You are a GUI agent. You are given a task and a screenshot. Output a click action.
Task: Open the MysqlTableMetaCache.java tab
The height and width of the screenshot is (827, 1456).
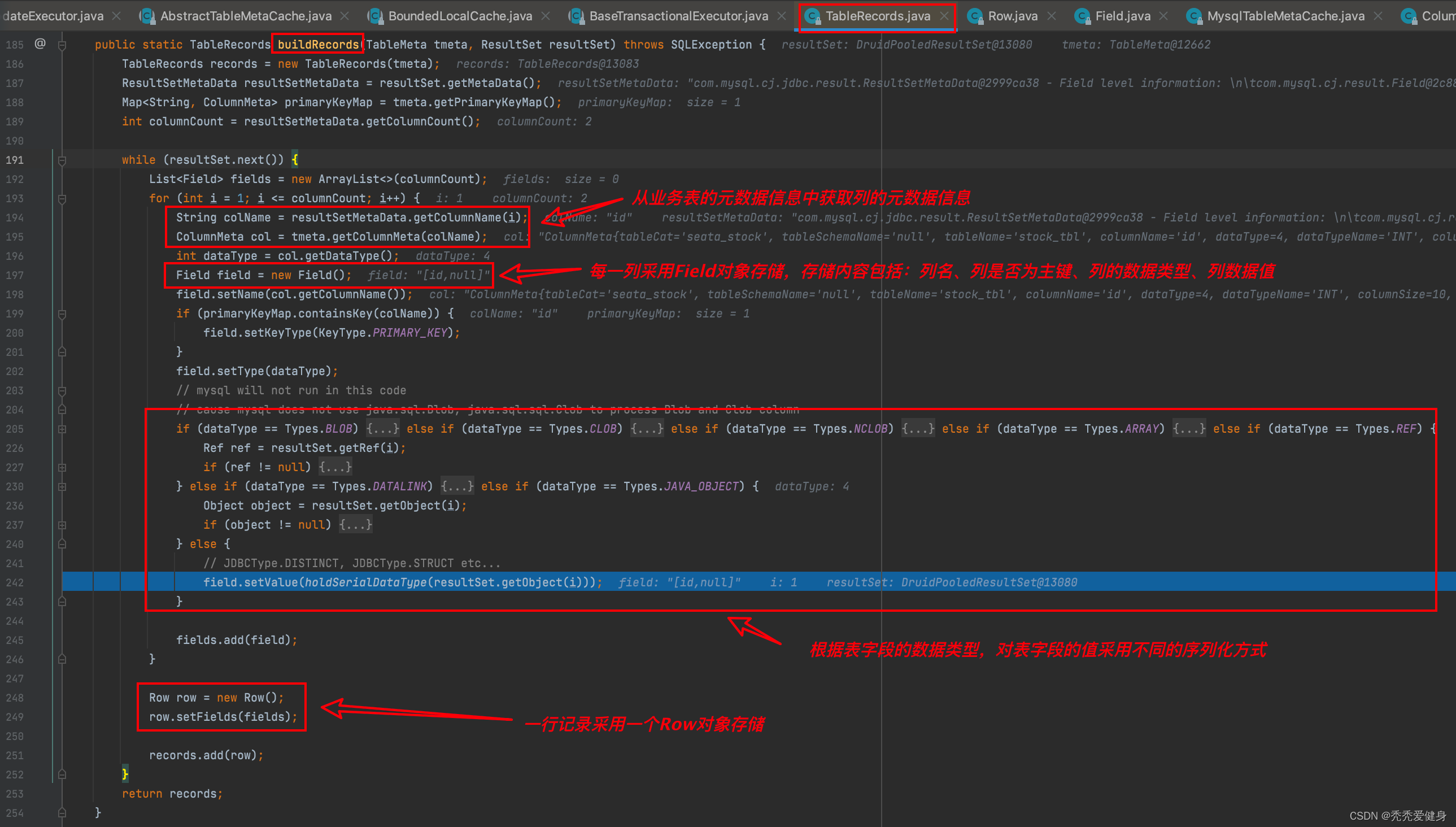(x=1285, y=16)
